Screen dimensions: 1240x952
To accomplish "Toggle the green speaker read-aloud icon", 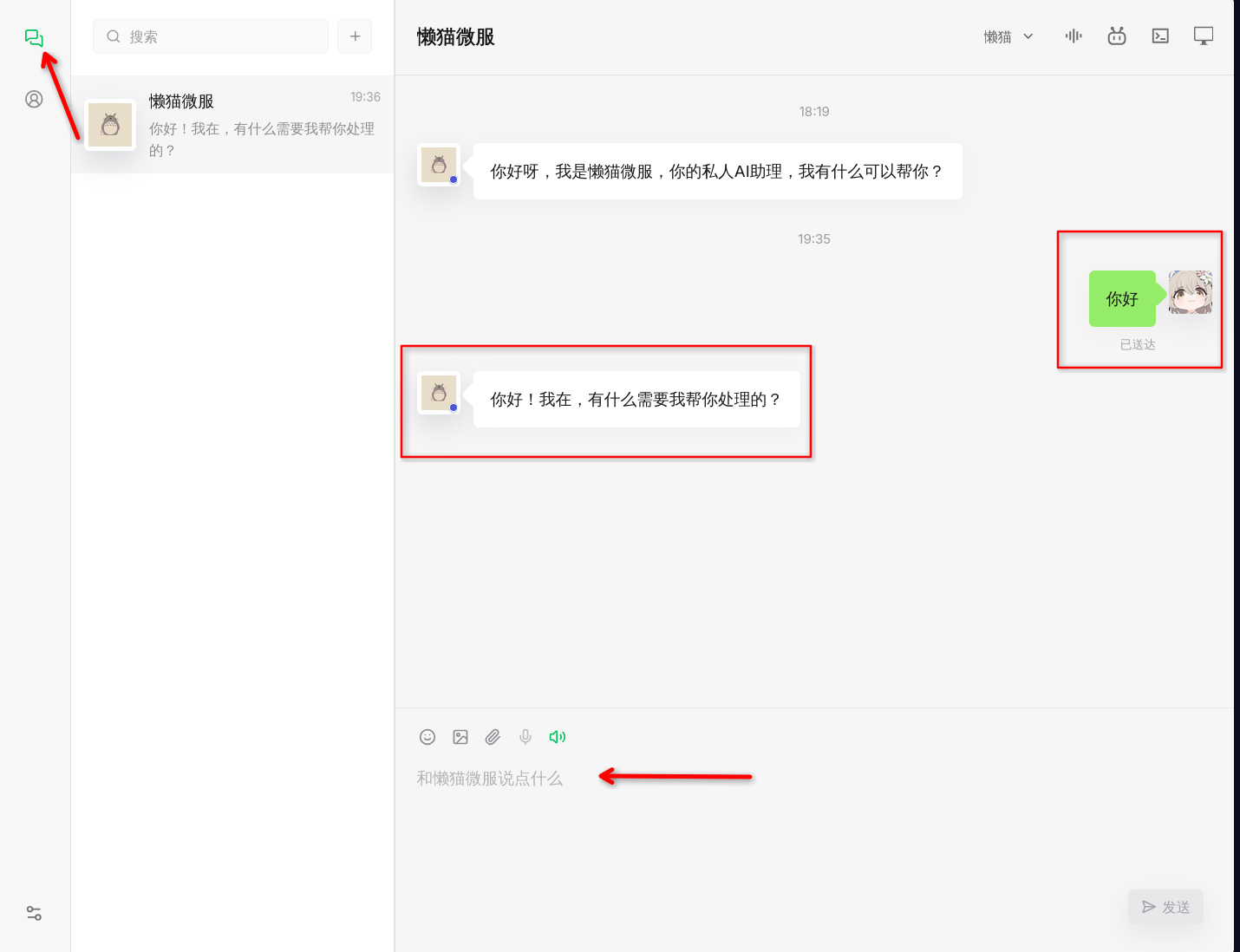I will click(x=558, y=737).
